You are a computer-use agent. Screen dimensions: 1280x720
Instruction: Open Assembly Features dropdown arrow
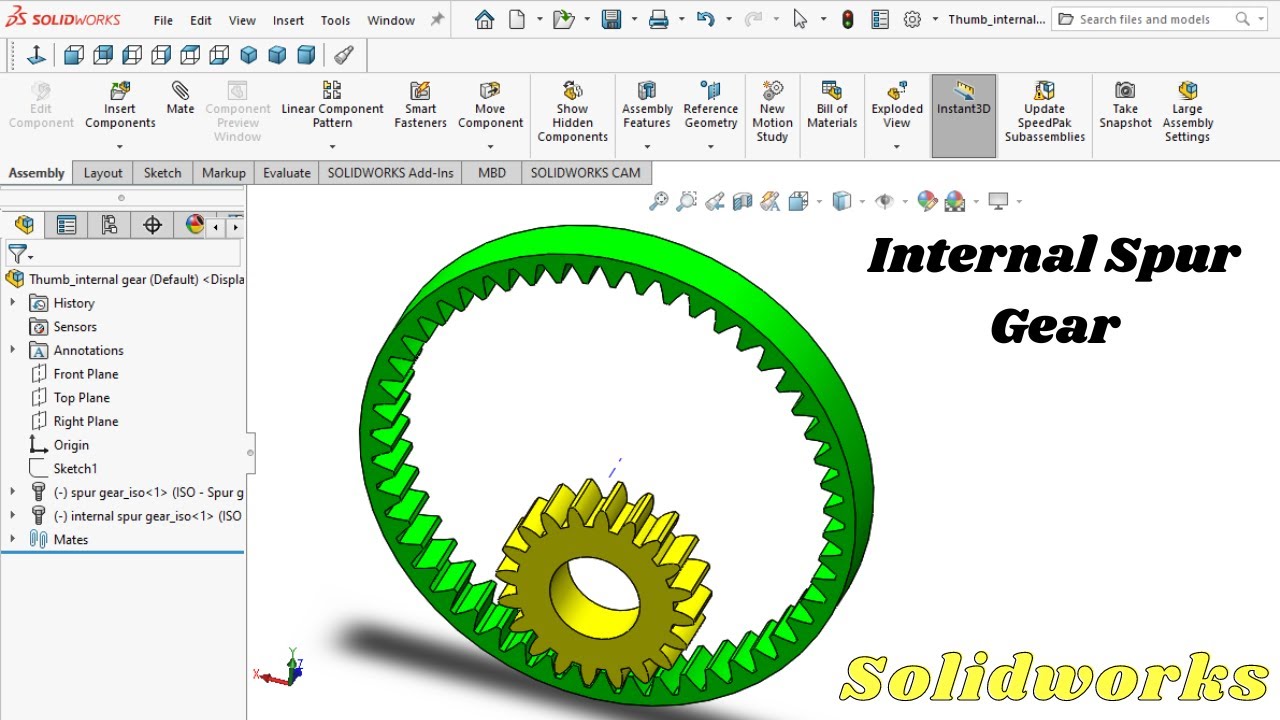pyautogui.click(x=647, y=147)
